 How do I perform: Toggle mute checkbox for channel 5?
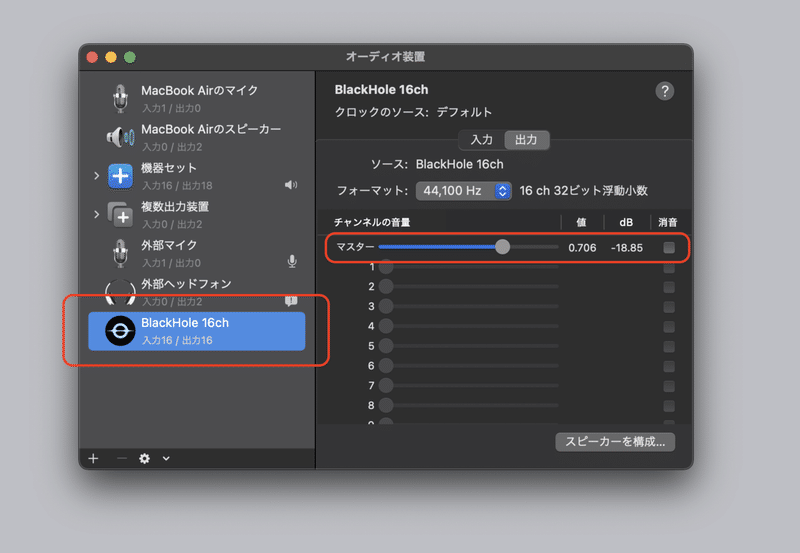click(669, 346)
